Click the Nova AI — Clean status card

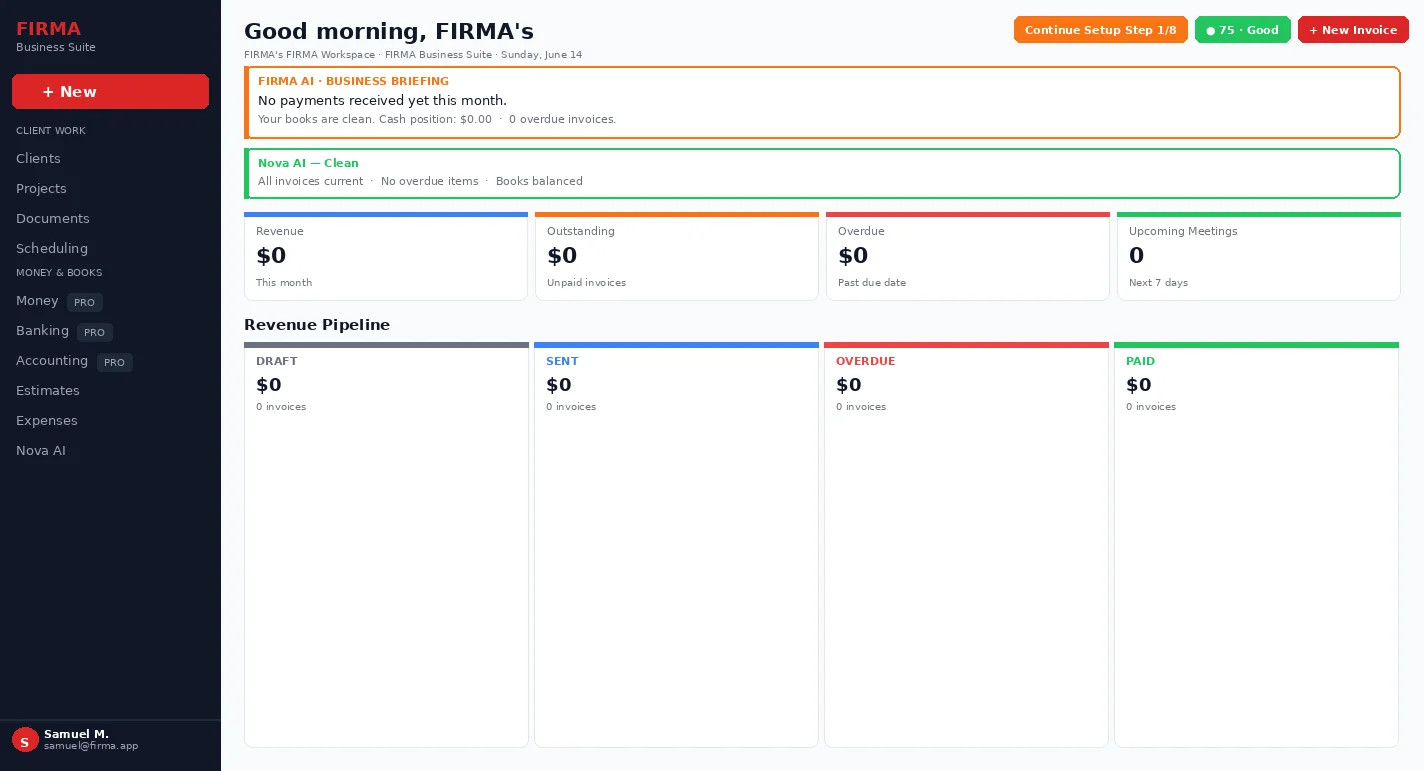822,173
